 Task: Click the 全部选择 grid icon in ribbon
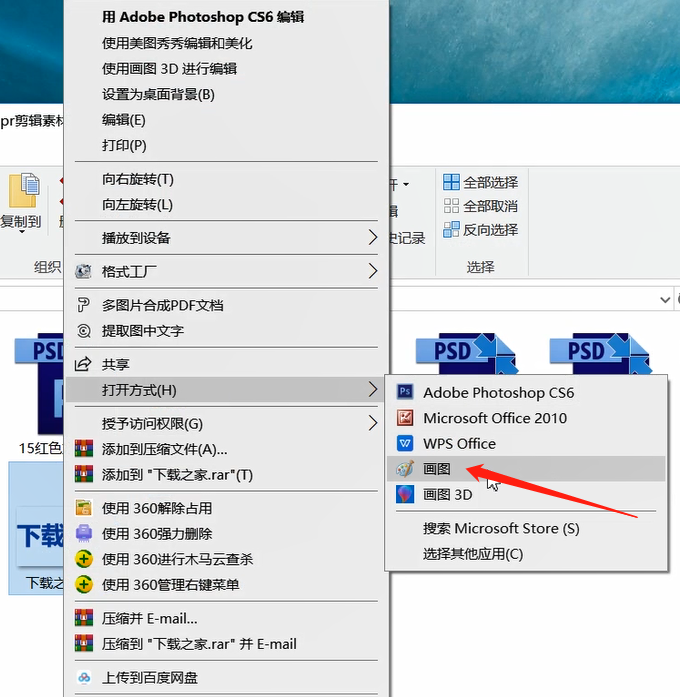[x=451, y=182]
